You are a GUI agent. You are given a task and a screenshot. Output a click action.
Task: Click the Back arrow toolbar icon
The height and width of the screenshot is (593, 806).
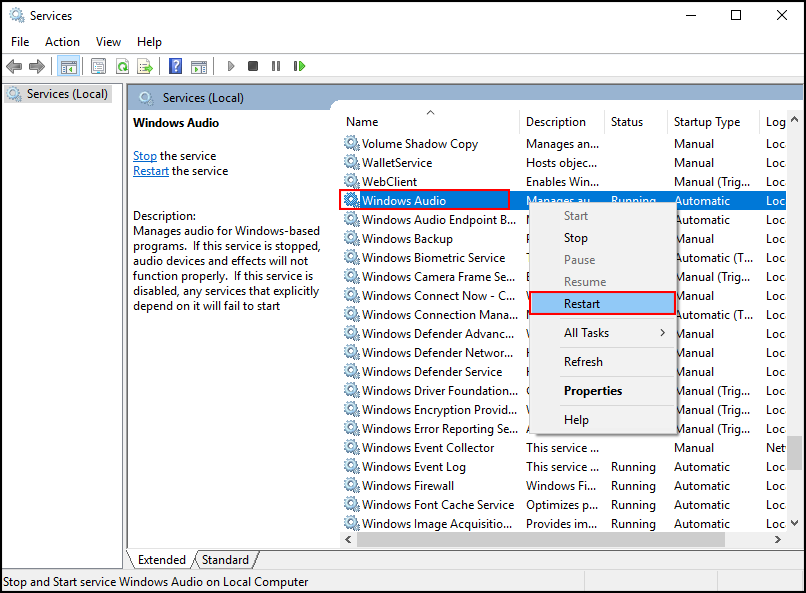[14, 66]
